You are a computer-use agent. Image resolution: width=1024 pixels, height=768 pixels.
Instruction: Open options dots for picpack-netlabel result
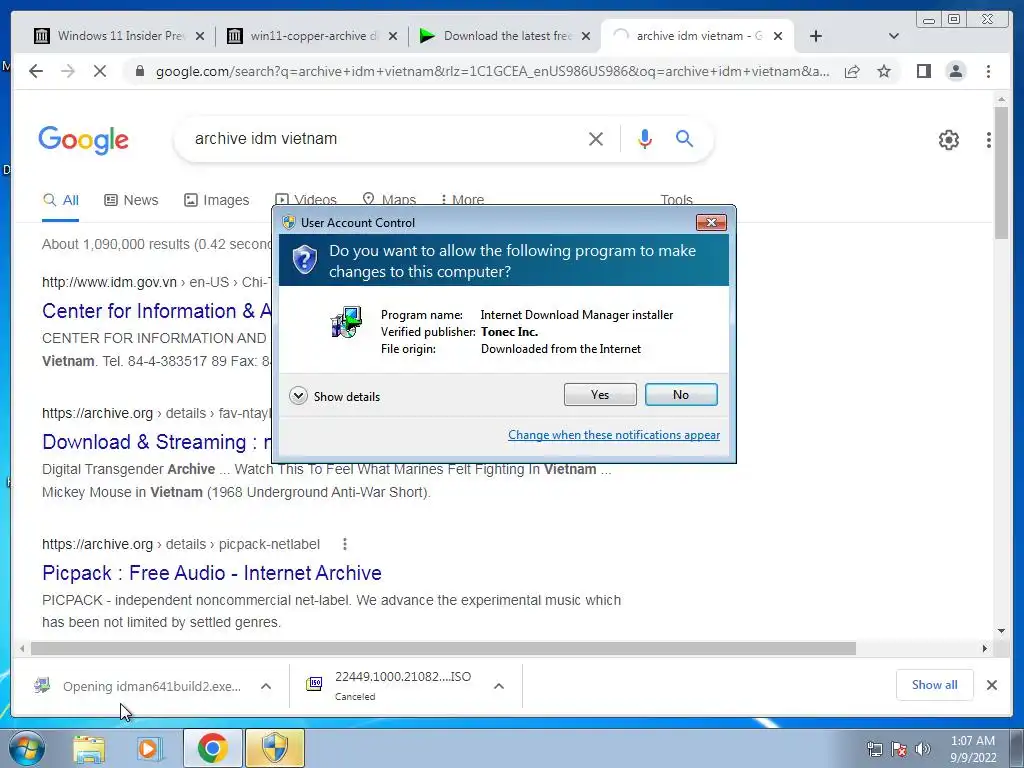click(x=345, y=544)
